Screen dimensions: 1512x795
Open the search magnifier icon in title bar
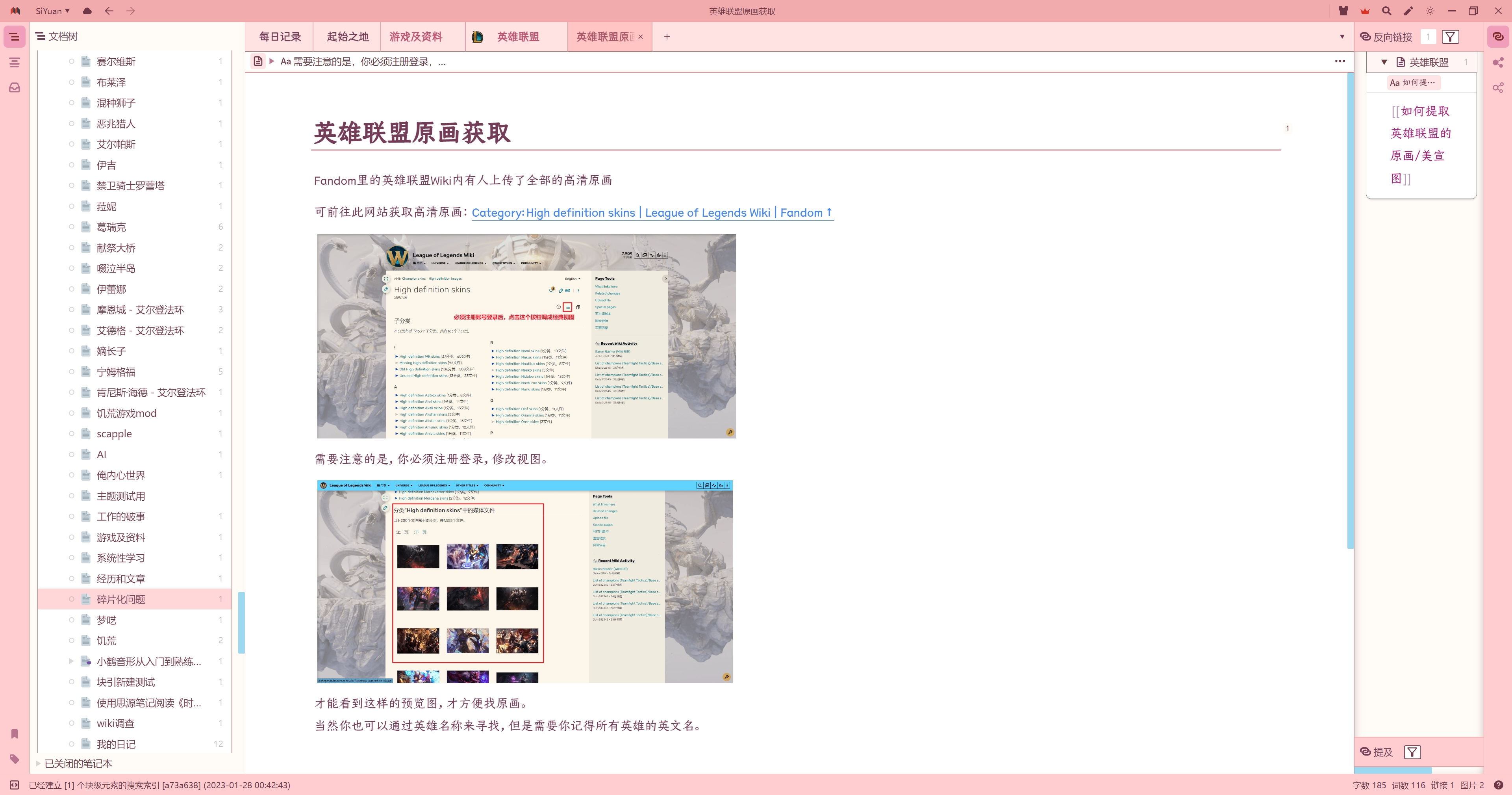(x=1386, y=11)
